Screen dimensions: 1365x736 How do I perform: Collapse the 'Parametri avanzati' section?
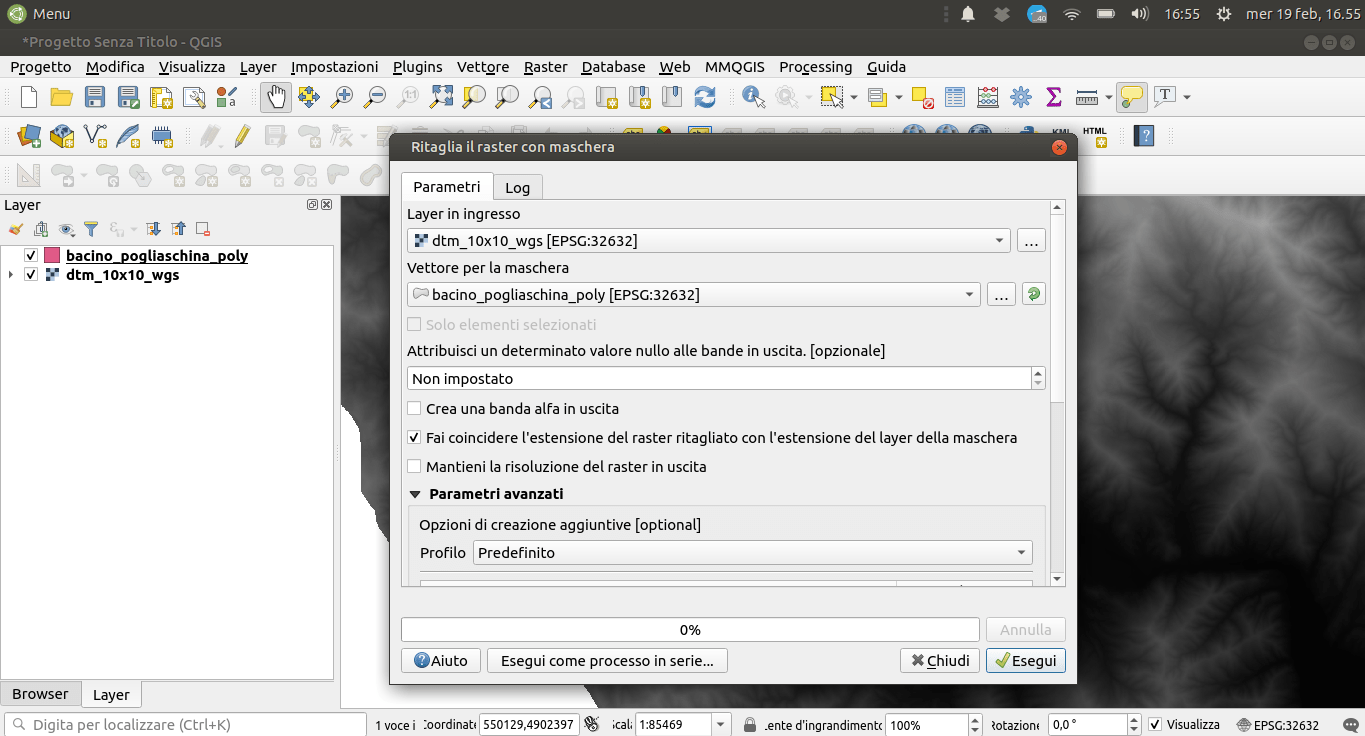416,494
